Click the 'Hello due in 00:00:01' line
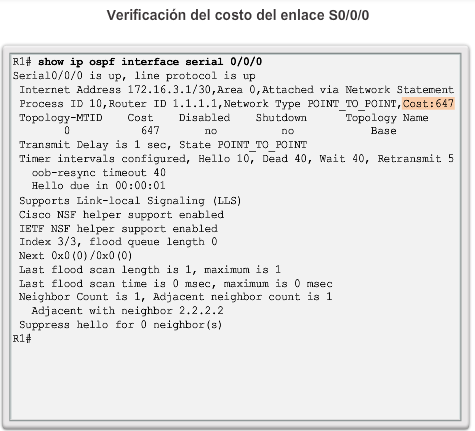Viewport: 475px width, 431px height. point(98,186)
